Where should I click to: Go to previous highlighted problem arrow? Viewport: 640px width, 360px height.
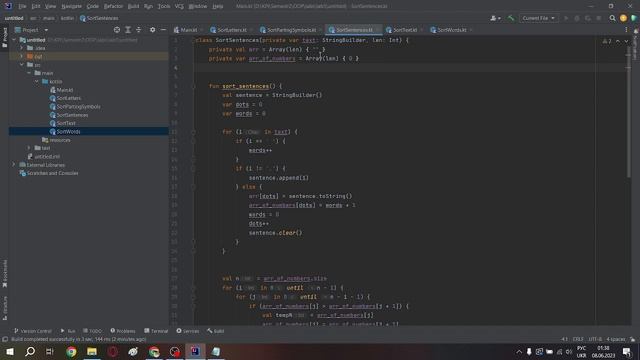click(x=618, y=41)
